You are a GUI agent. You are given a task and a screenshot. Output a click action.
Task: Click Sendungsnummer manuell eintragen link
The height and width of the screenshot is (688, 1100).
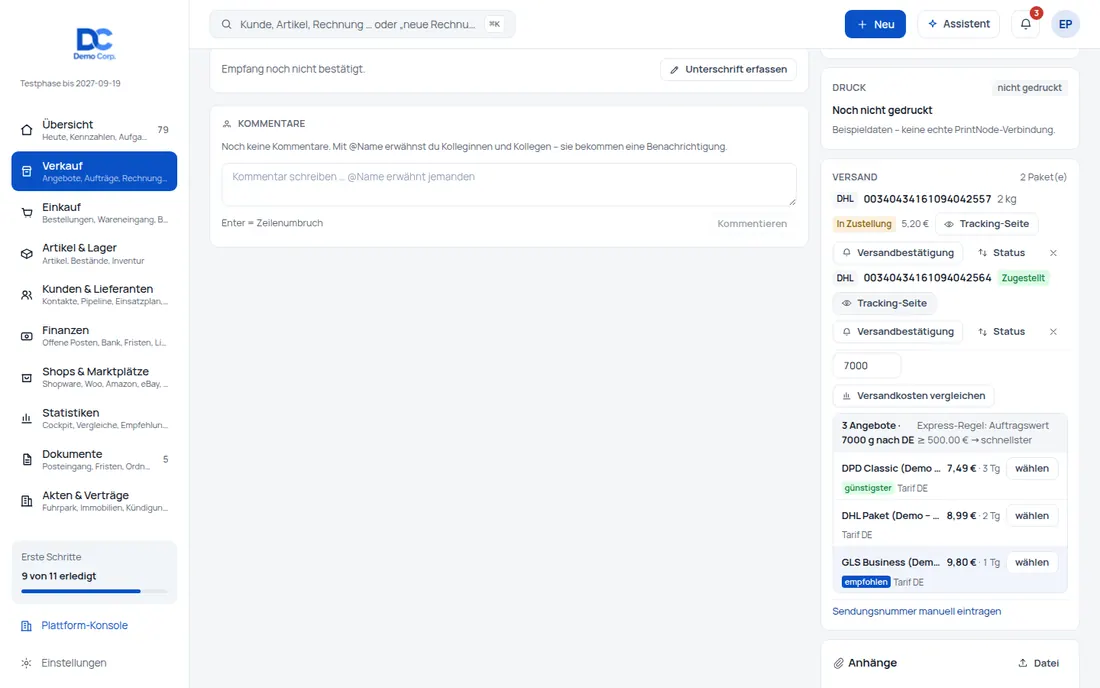click(916, 611)
